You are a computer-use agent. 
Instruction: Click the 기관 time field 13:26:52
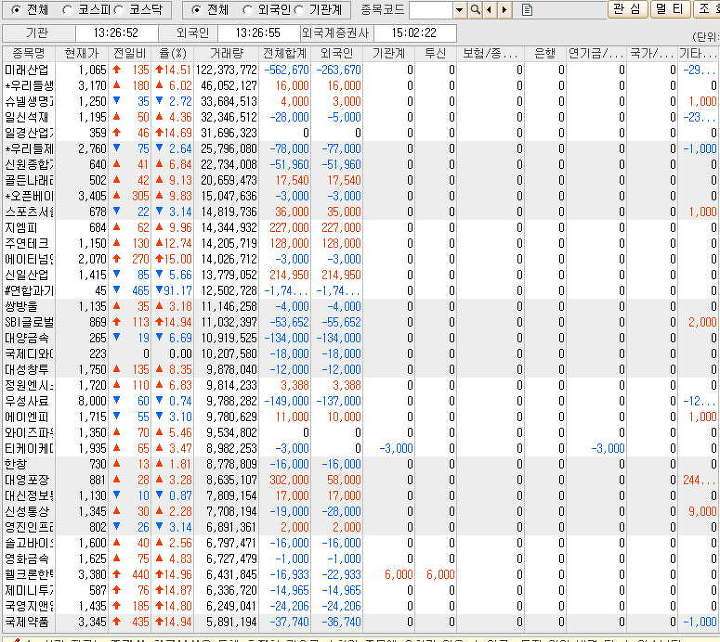pyautogui.click(x=116, y=33)
